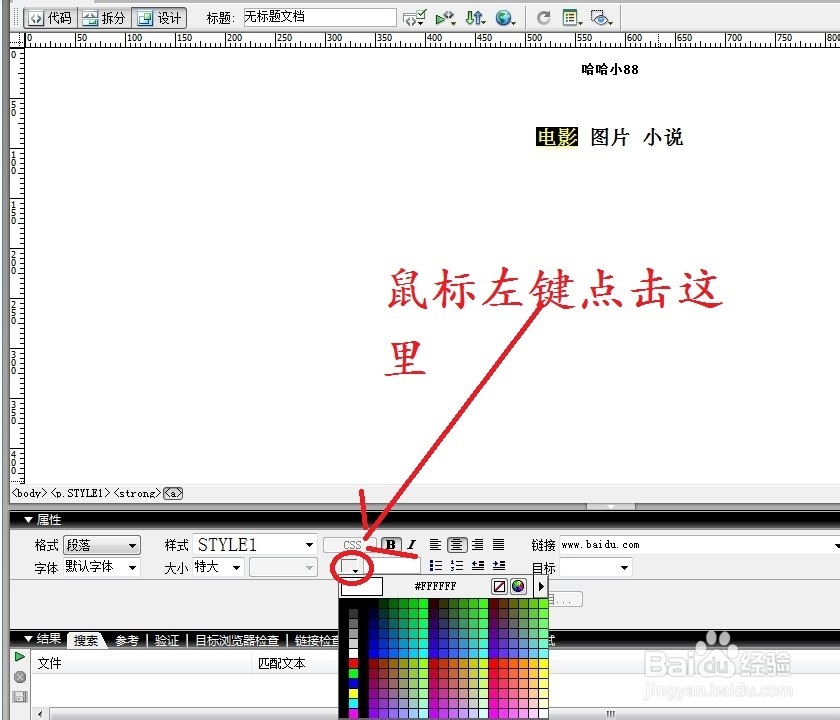
Task: Apply unordered list icon
Action: click(436, 566)
